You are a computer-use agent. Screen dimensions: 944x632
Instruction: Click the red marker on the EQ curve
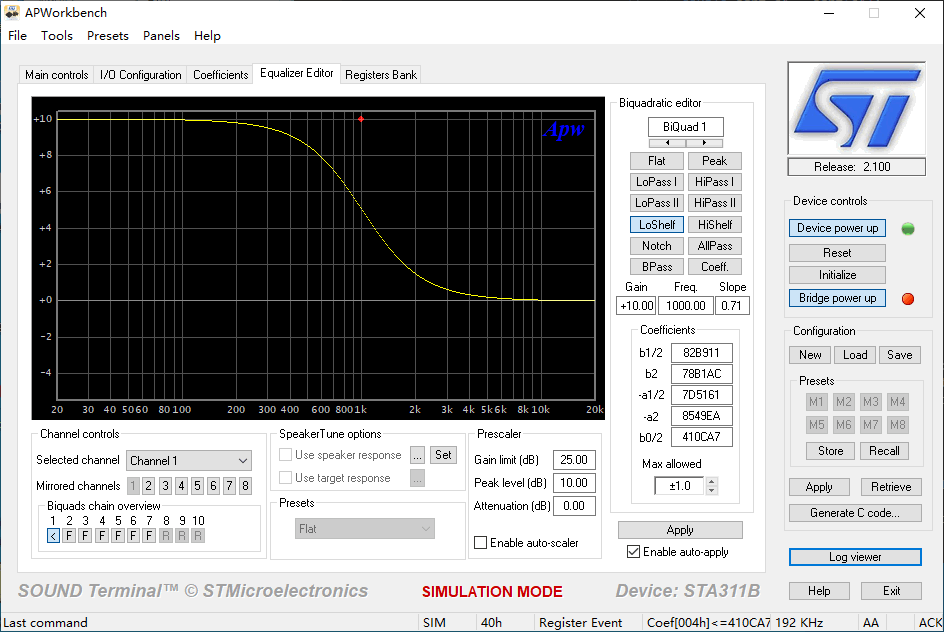tap(361, 119)
